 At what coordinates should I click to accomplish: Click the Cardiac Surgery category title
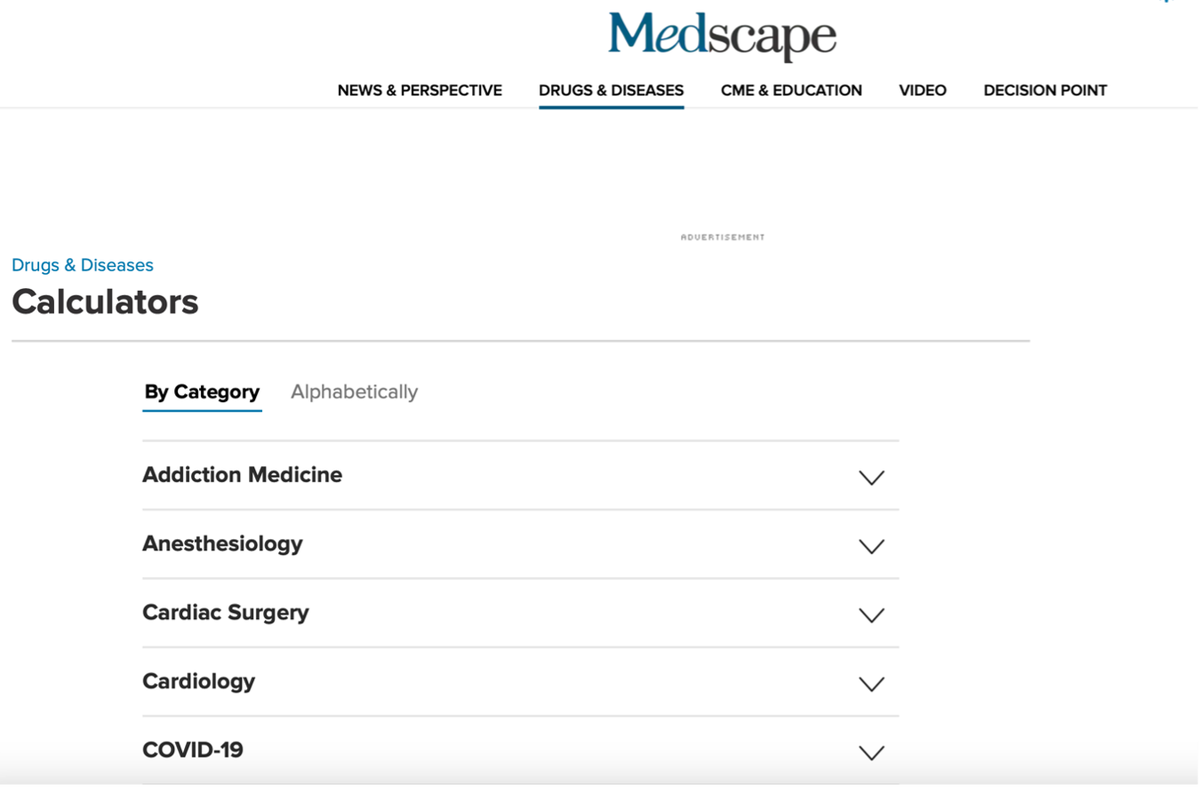(x=225, y=613)
